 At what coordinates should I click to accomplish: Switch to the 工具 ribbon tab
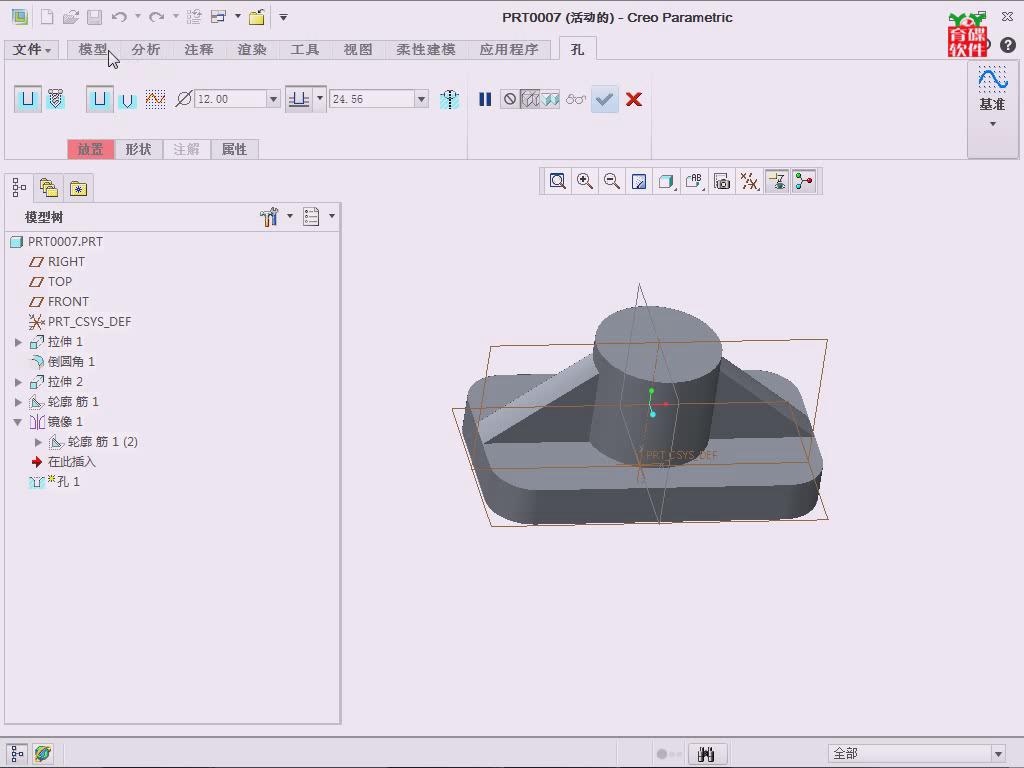(305, 50)
